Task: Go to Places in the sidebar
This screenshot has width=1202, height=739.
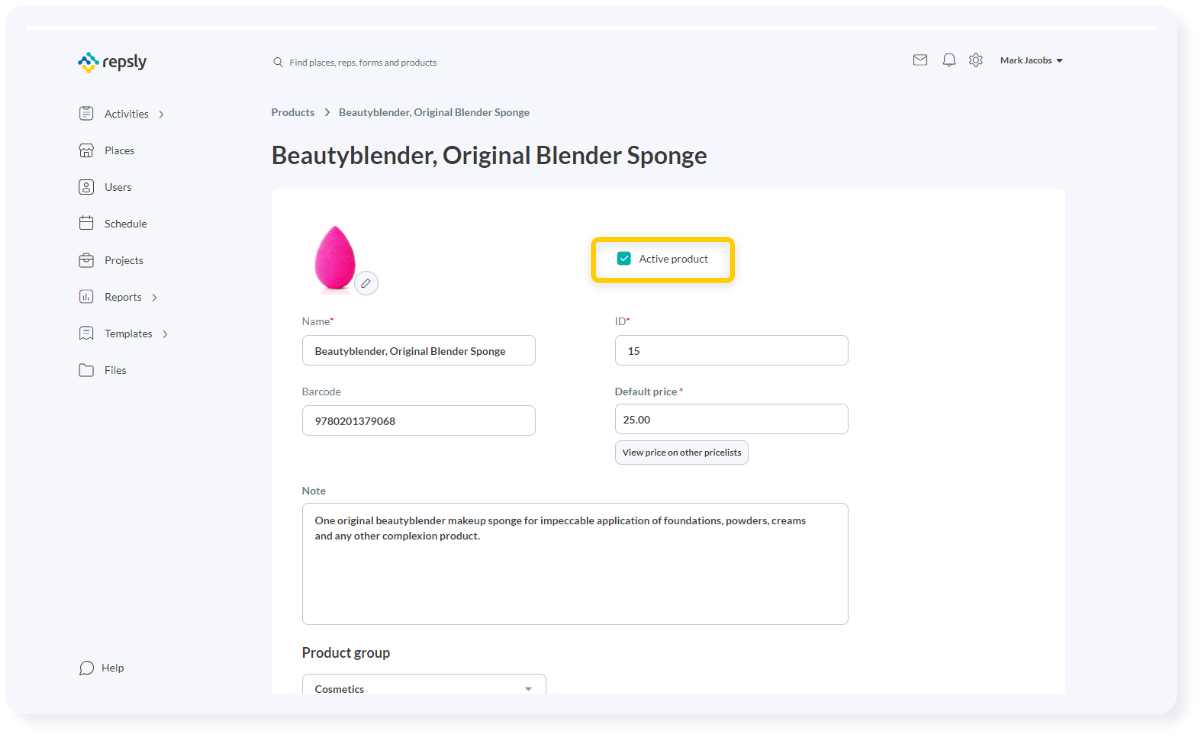Action: coord(119,151)
